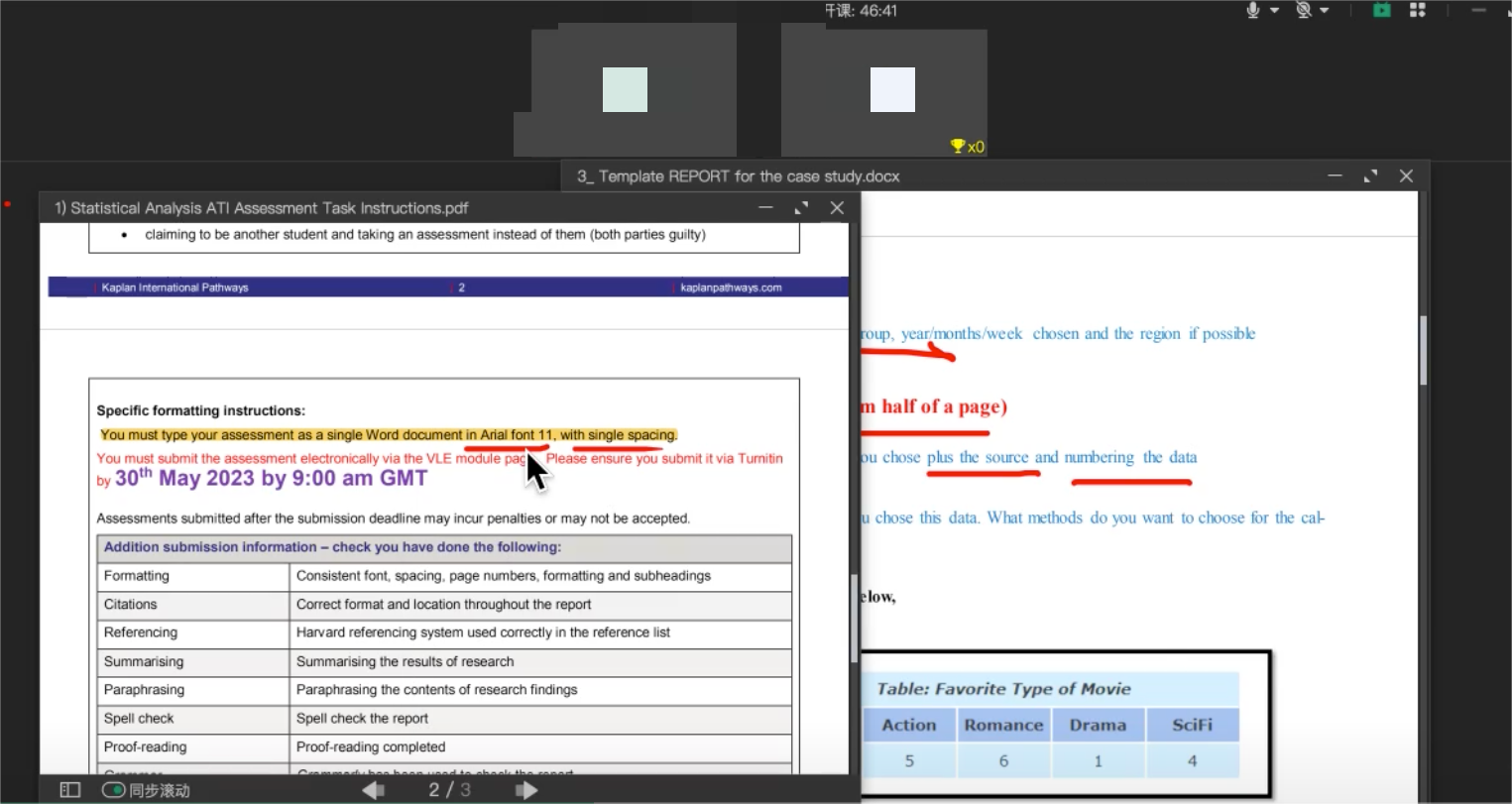Toggle the microphone icon in the top bar
This screenshot has width=1512, height=804.
[1253, 10]
